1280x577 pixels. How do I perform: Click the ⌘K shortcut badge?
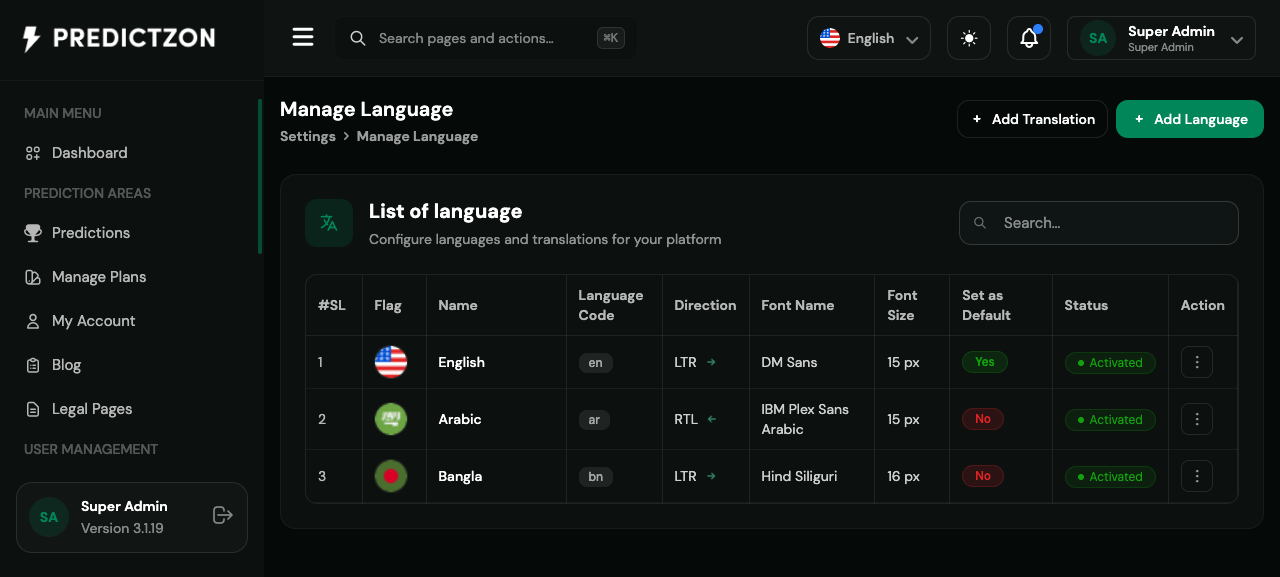pyautogui.click(x=611, y=38)
